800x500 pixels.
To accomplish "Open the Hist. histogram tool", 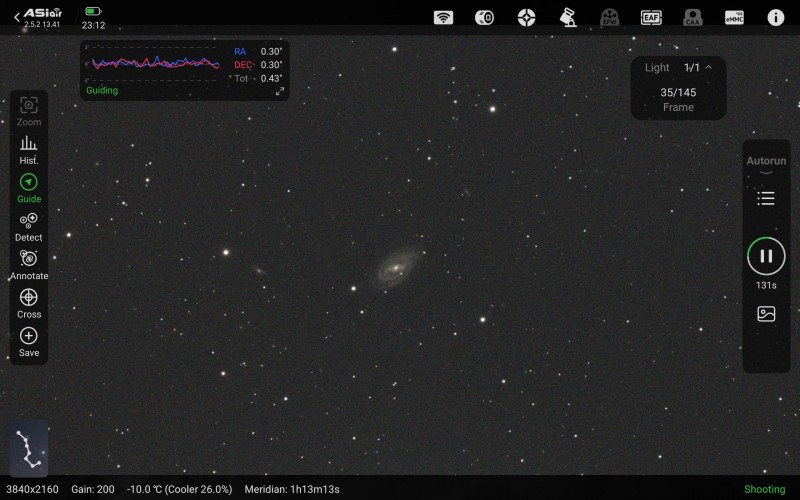I will (x=29, y=150).
